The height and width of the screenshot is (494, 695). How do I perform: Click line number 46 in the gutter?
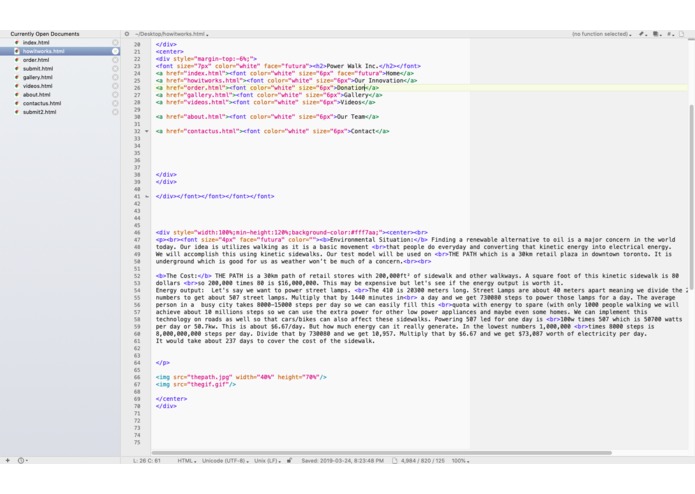(x=137, y=233)
